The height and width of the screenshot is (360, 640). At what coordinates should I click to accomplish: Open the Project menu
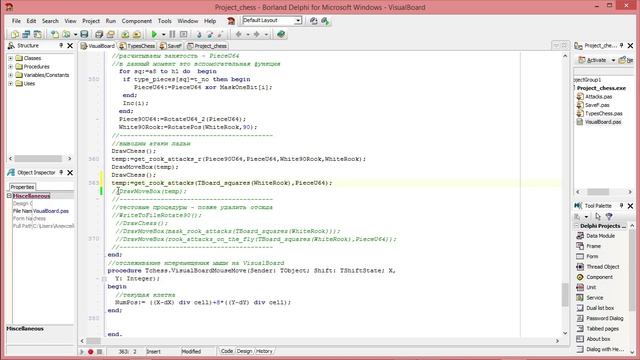pos(91,21)
